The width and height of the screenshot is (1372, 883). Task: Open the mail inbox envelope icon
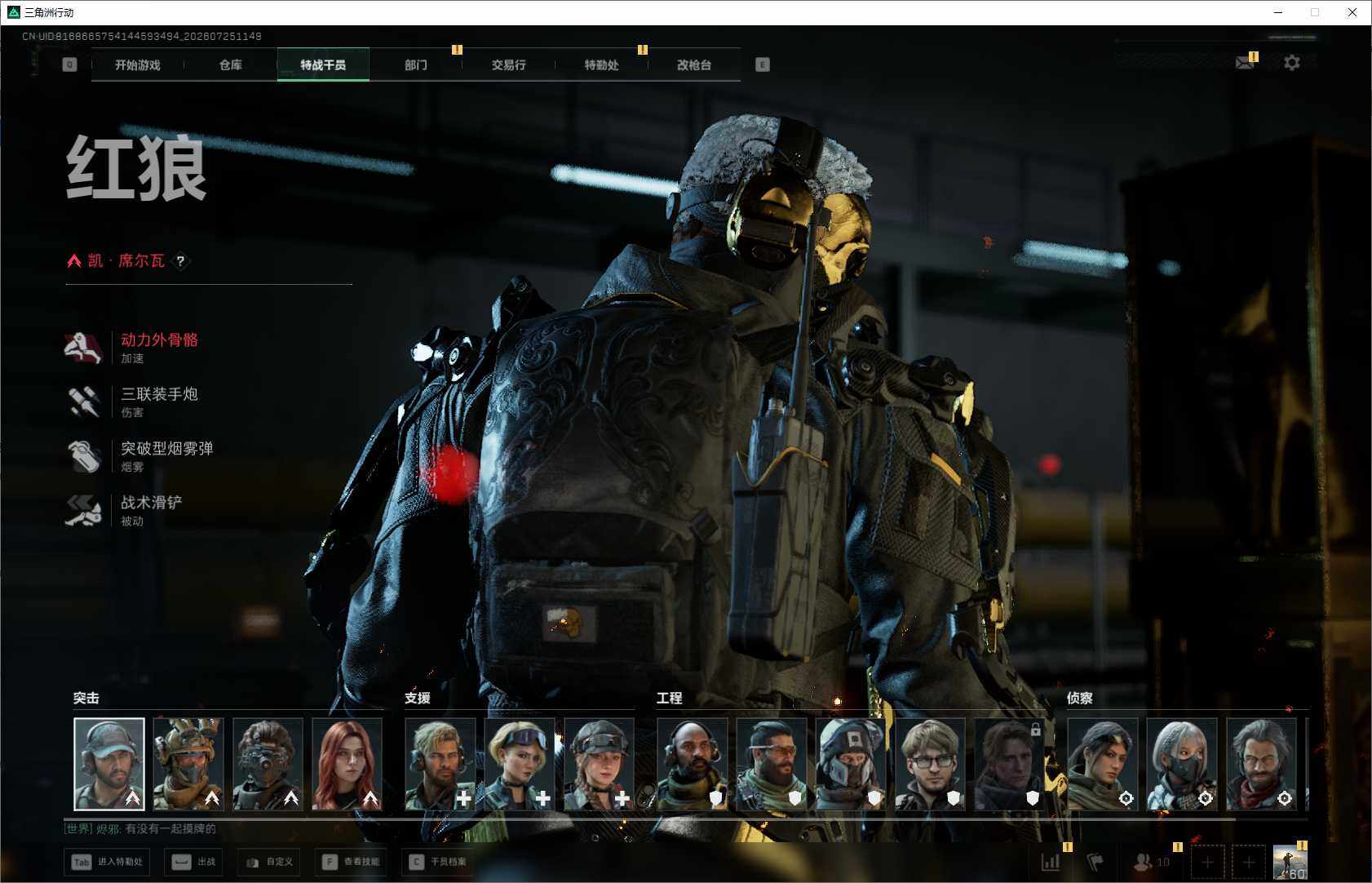[1245, 63]
